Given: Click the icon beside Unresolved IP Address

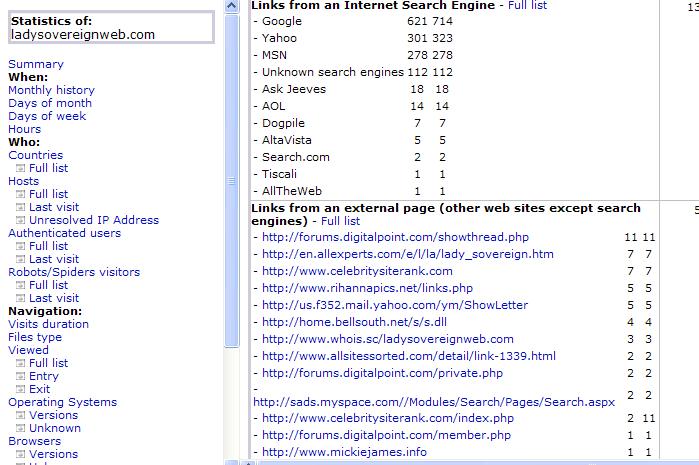Looking at the screenshot, I should (x=21, y=220).
